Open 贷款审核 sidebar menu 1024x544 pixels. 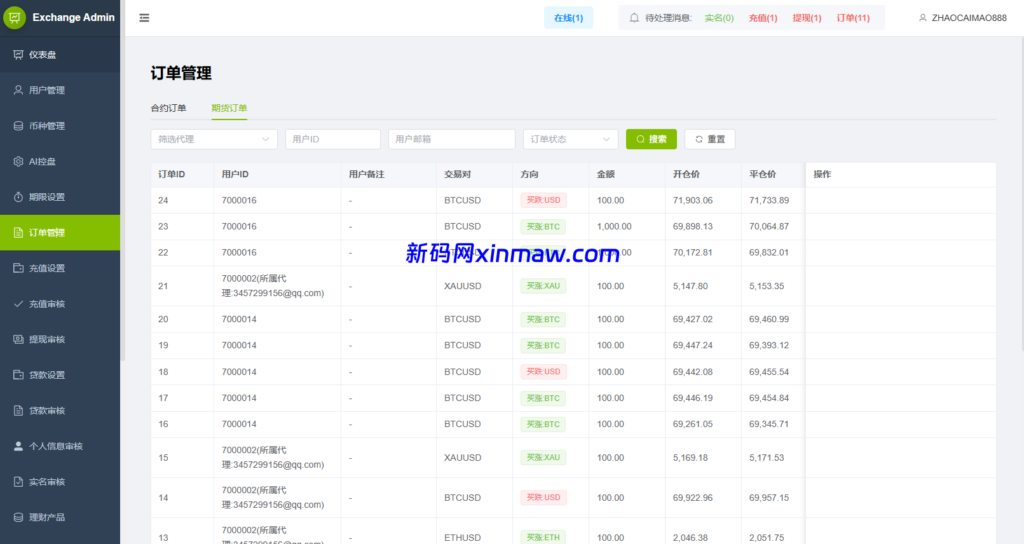(x=60, y=411)
